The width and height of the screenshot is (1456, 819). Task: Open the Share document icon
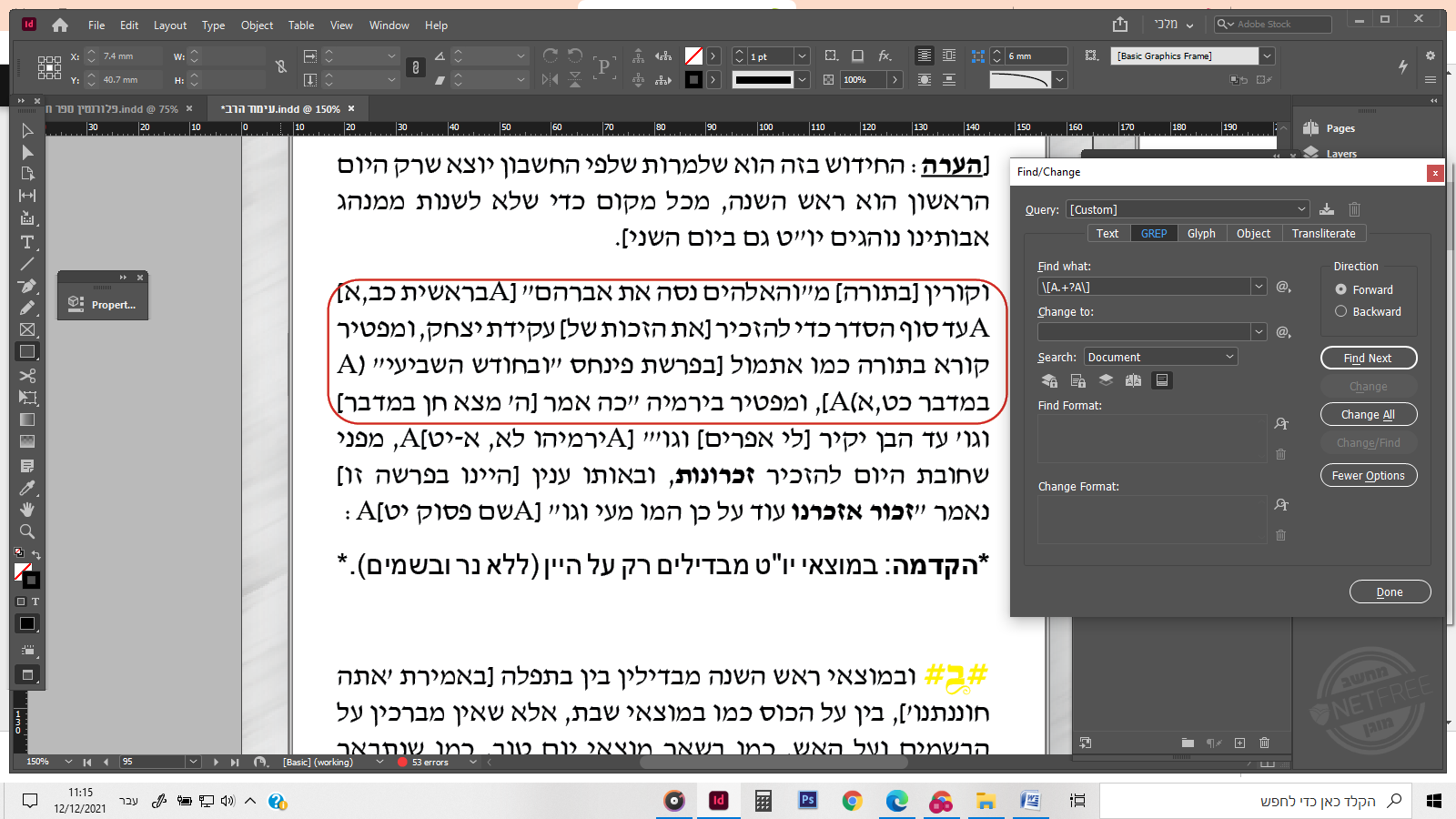pyautogui.click(x=1120, y=25)
